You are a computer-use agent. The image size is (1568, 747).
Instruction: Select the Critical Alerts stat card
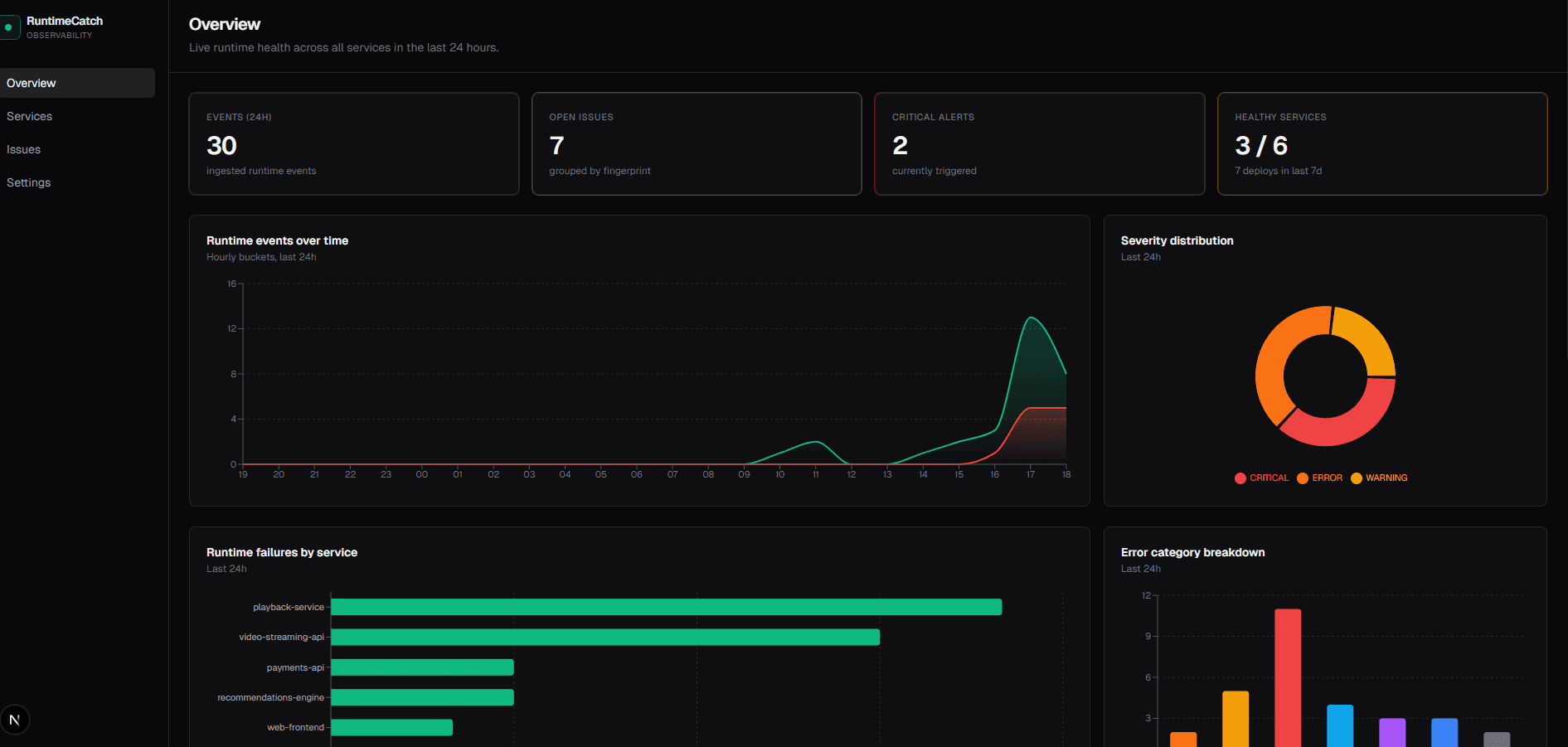click(x=1040, y=143)
